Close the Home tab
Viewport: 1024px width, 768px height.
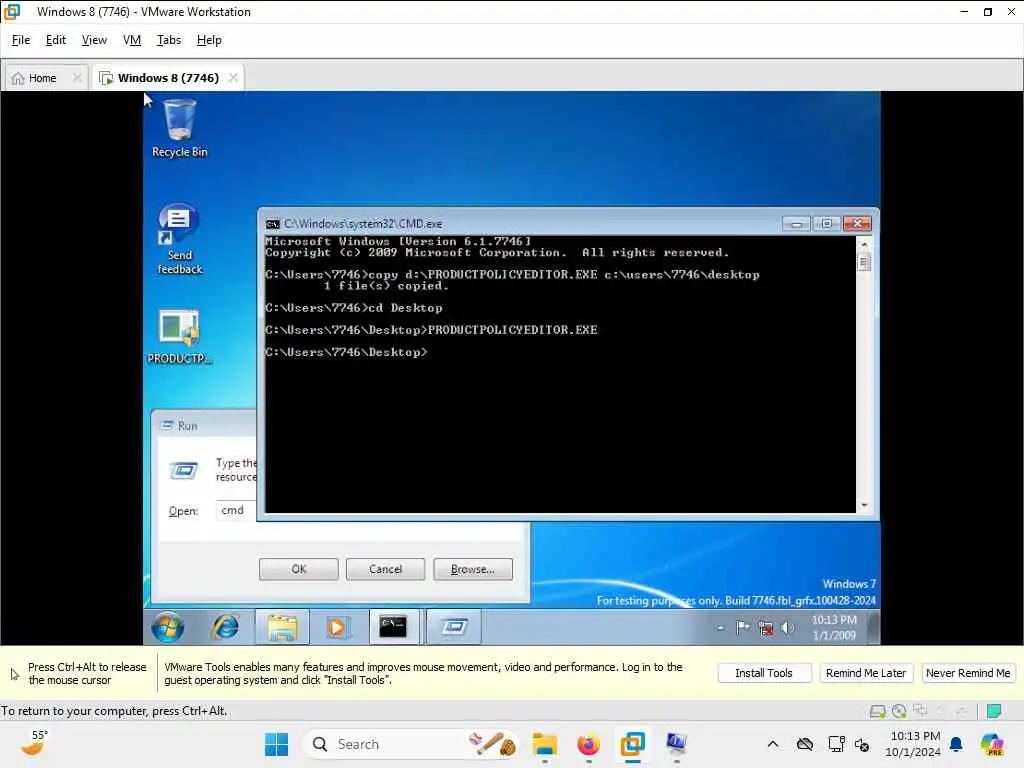77,78
